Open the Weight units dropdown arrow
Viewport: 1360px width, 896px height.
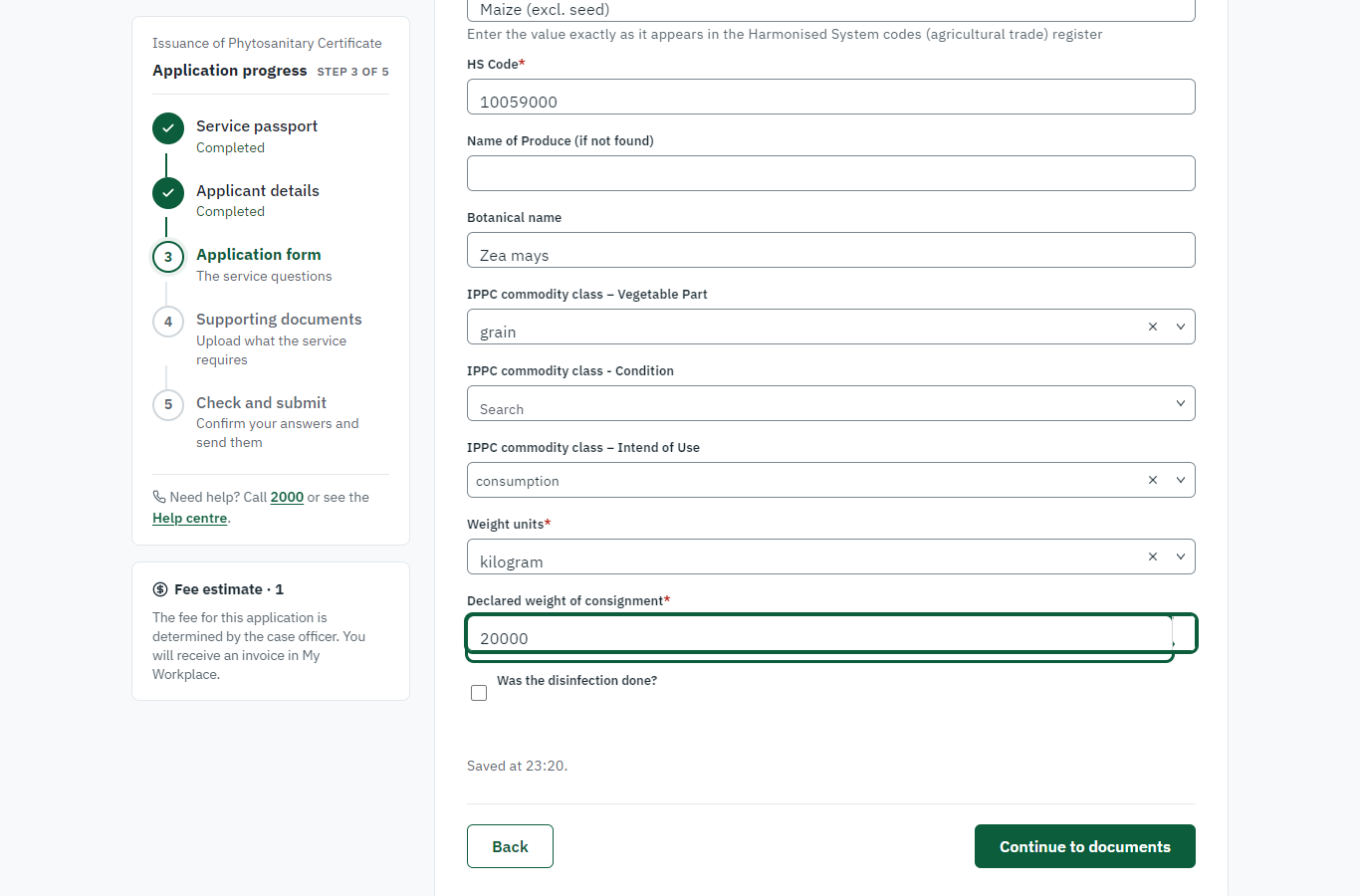click(x=1181, y=557)
